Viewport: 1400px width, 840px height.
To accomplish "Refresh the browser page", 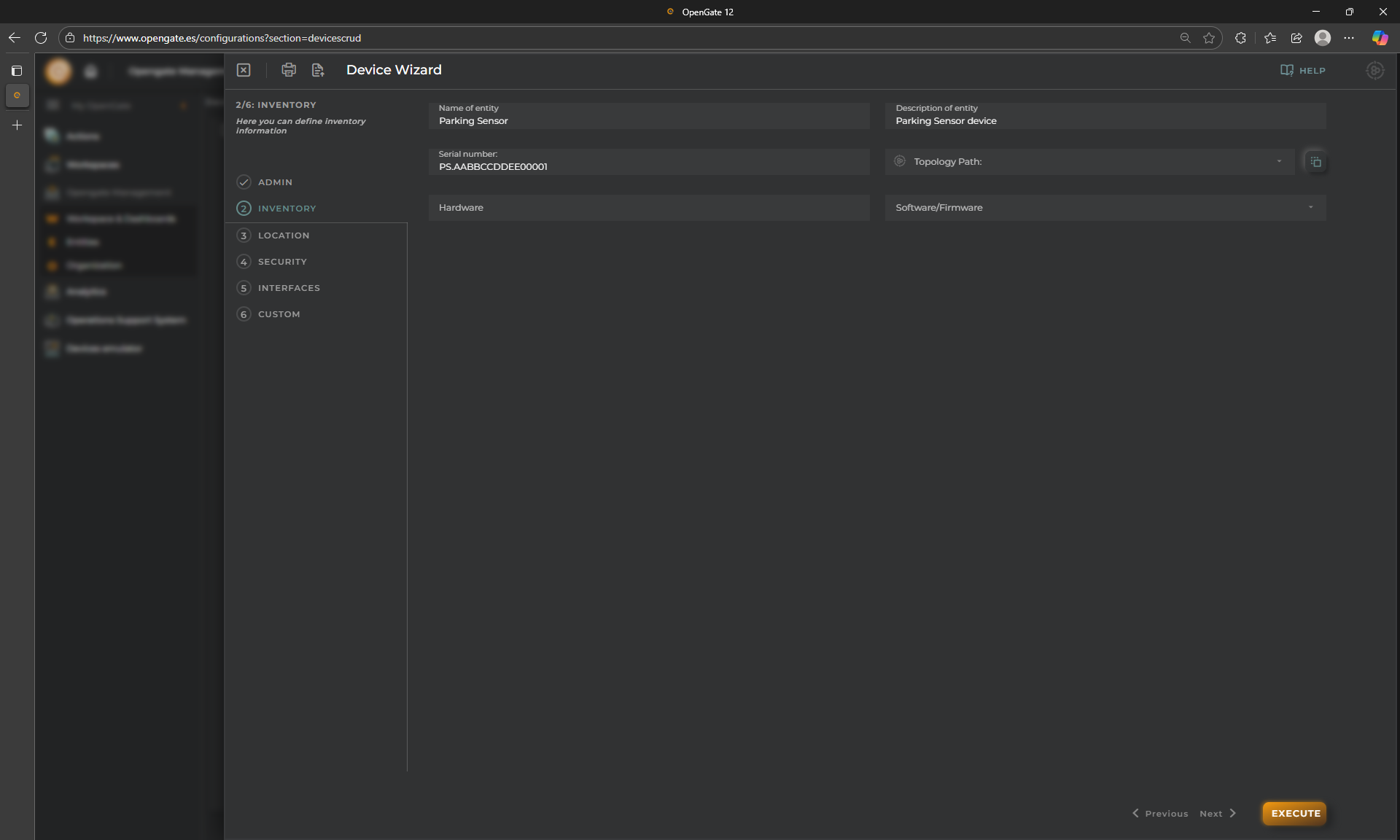I will click(x=41, y=38).
